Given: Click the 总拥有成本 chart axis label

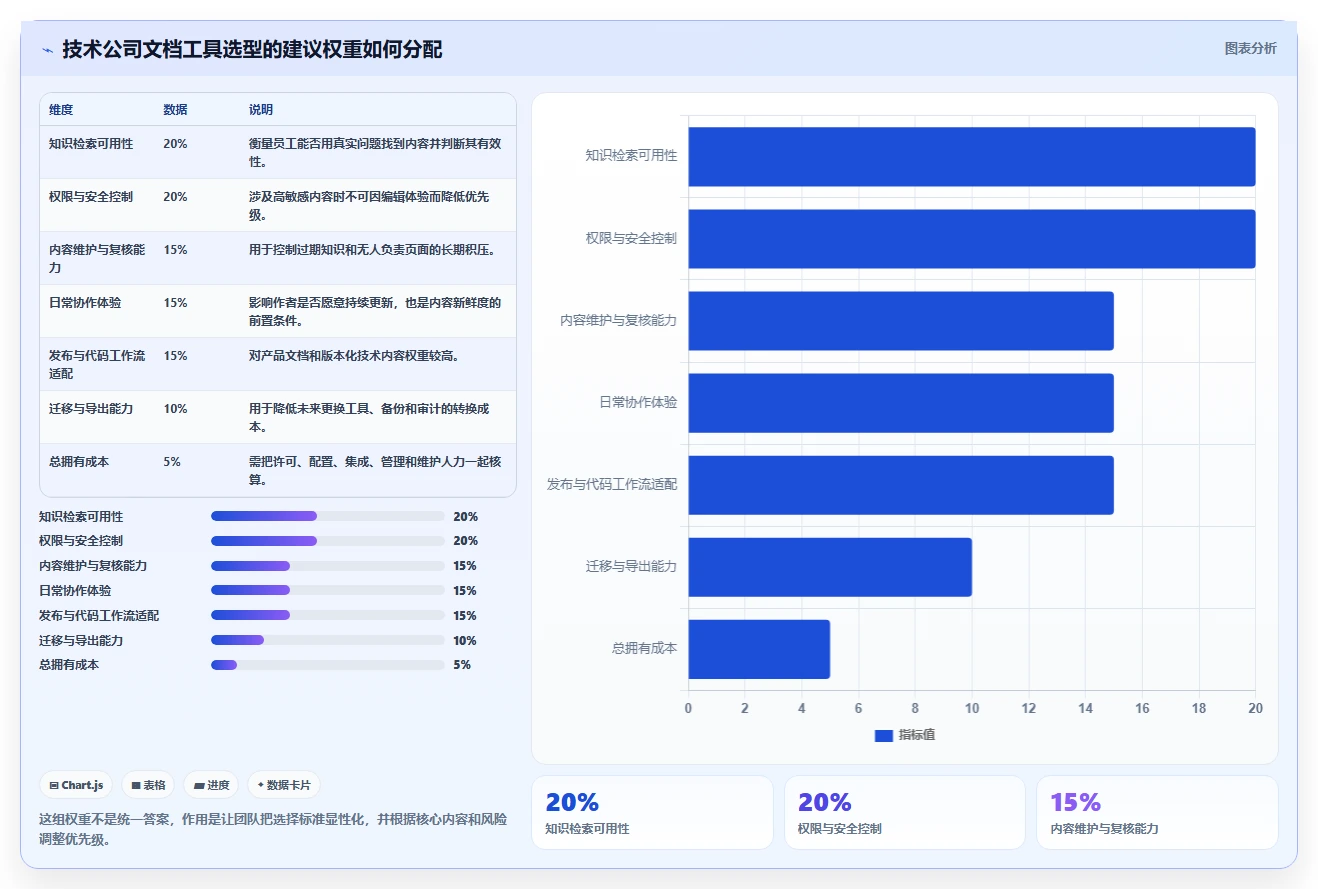Looking at the screenshot, I should [644, 648].
